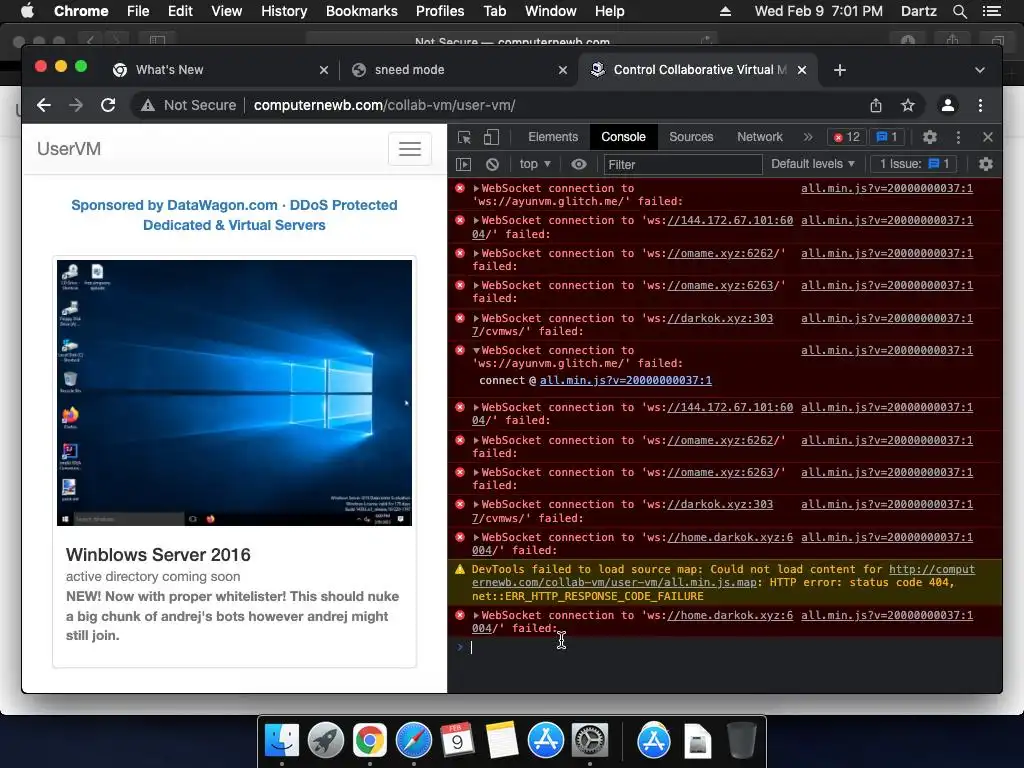Click the UserVM brand link
Image resolution: width=1024 pixels, height=768 pixels.
[x=69, y=149]
